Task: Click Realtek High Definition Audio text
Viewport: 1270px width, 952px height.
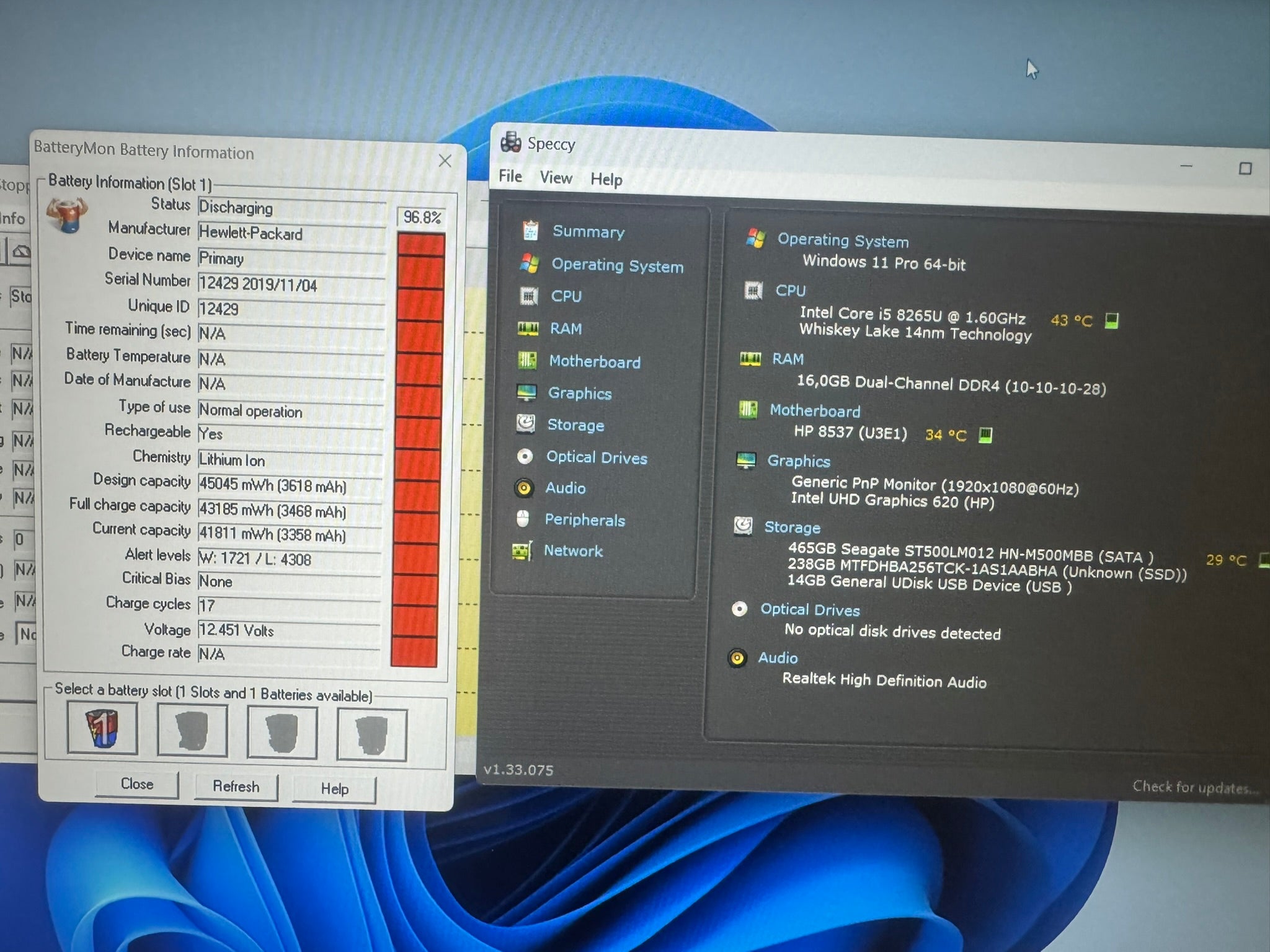Action: coord(884,681)
